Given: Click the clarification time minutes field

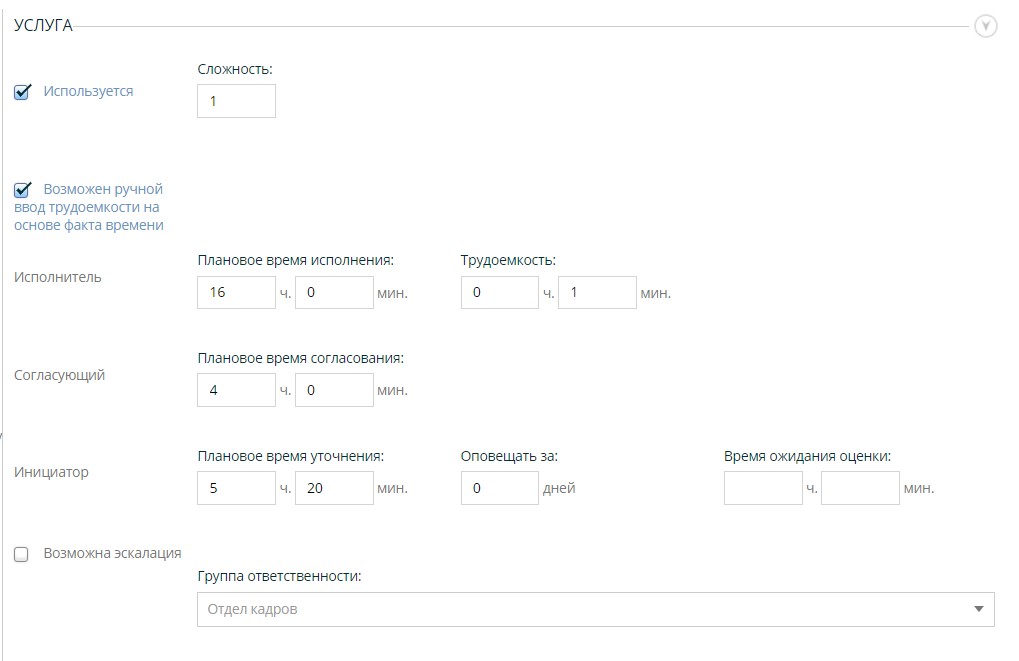Looking at the screenshot, I should tap(334, 488).
